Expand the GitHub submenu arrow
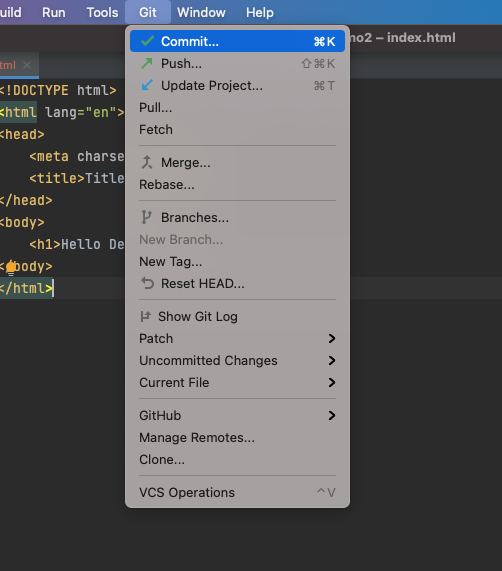Viewport: 502px width, 571px height. click(x=332, y=415)
